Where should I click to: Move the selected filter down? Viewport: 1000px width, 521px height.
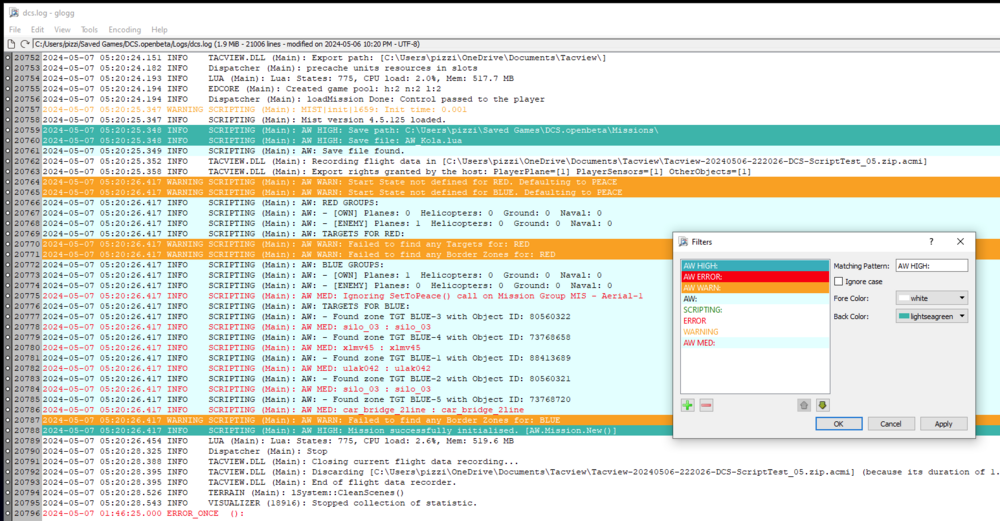click(x=822, y=406)
